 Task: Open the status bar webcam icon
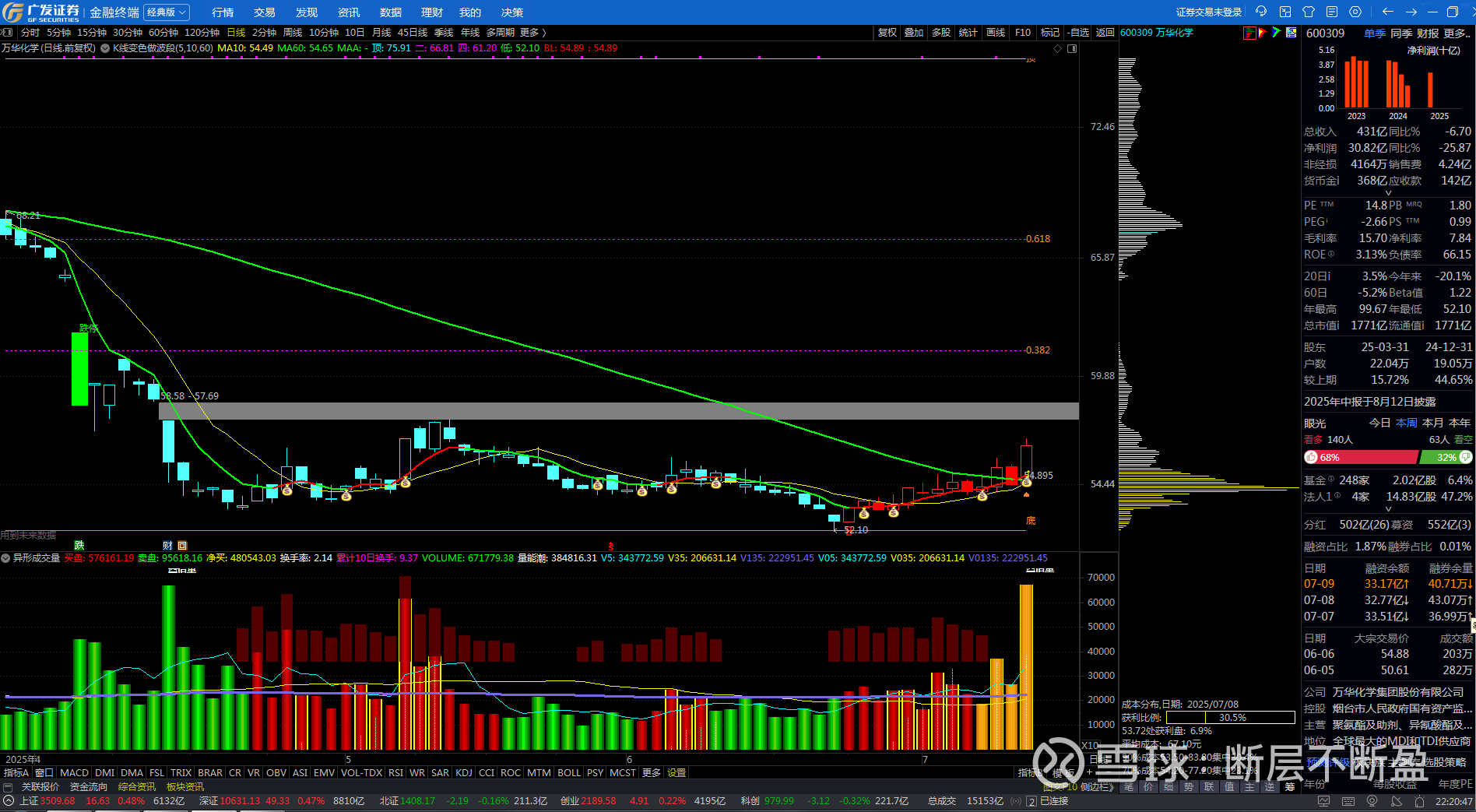tap(1372, 801)
